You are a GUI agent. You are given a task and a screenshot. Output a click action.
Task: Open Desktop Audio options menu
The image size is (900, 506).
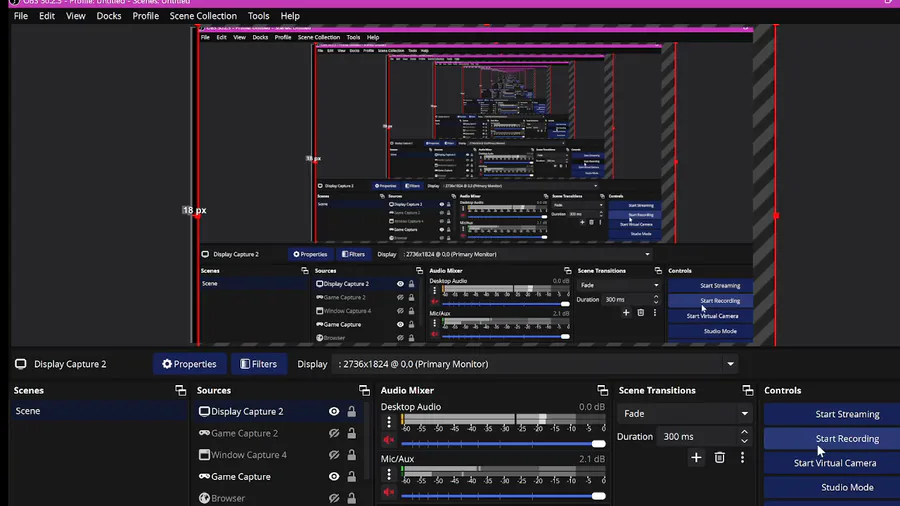[389, 423]
